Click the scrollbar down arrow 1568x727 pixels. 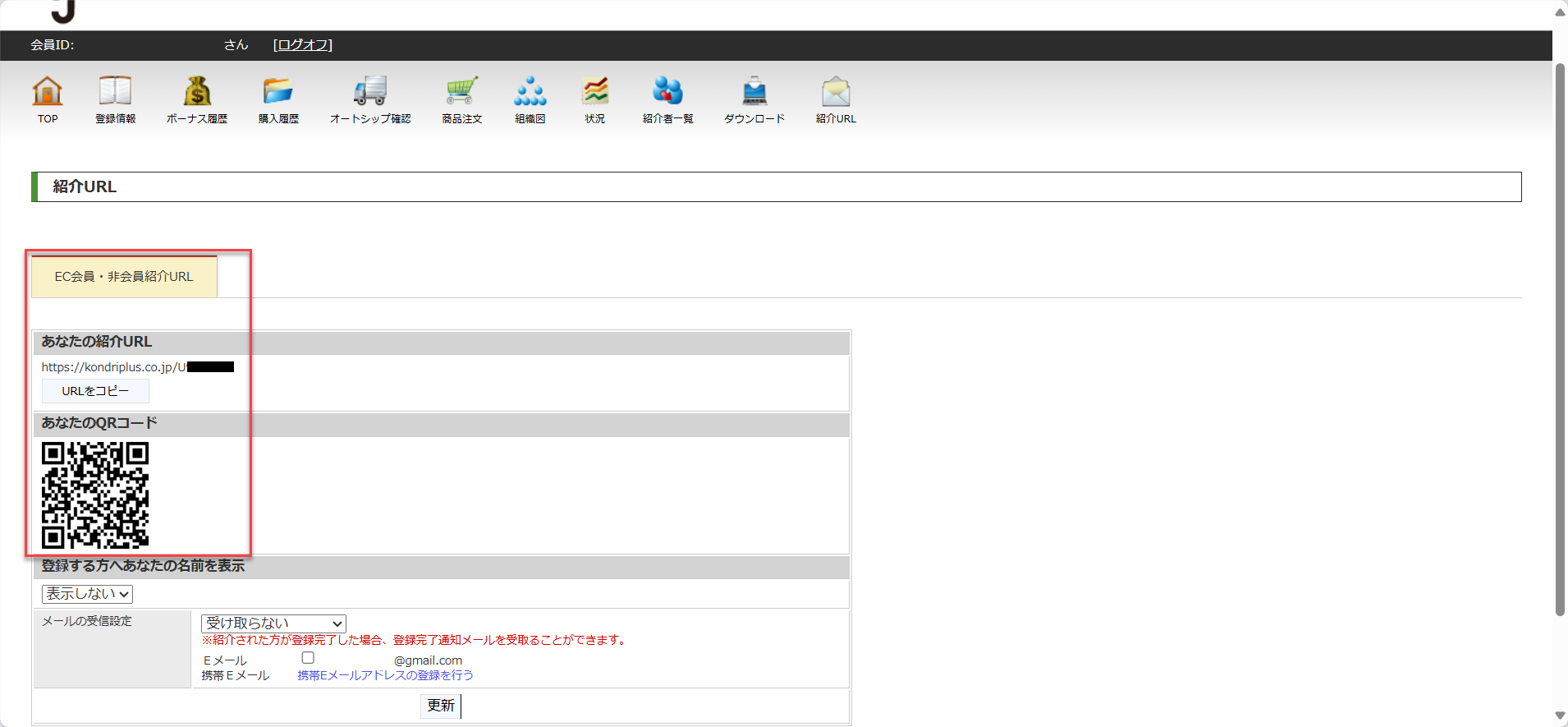pyautogui.click(x=1560, y=716)
